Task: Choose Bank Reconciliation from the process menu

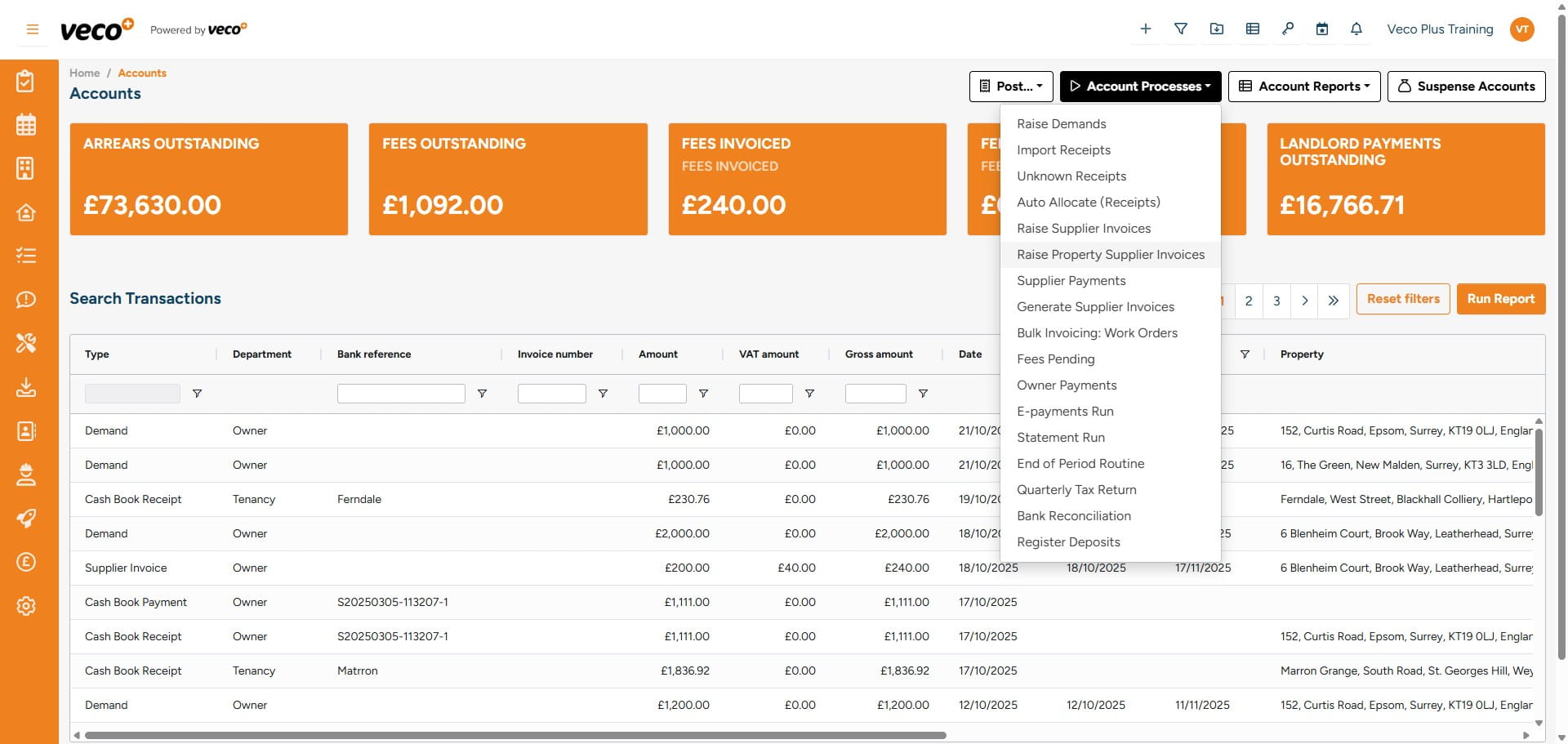Action: click(x=1074, y=515)
